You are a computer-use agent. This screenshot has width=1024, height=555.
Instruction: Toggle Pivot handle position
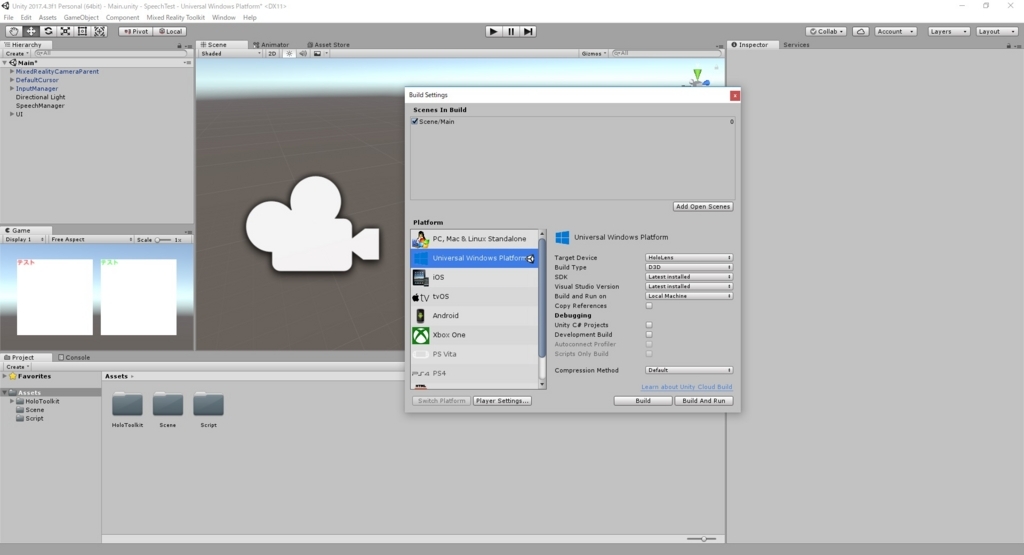(x=136, y=31)
